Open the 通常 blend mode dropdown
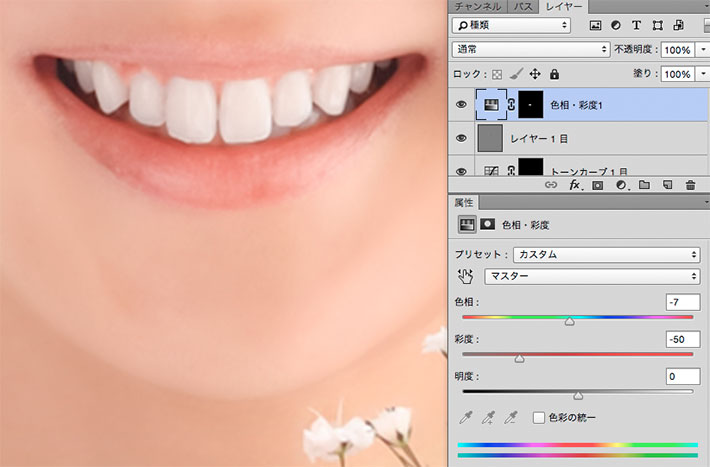Viewport: 710px width, 467px height. pos(530,49)
